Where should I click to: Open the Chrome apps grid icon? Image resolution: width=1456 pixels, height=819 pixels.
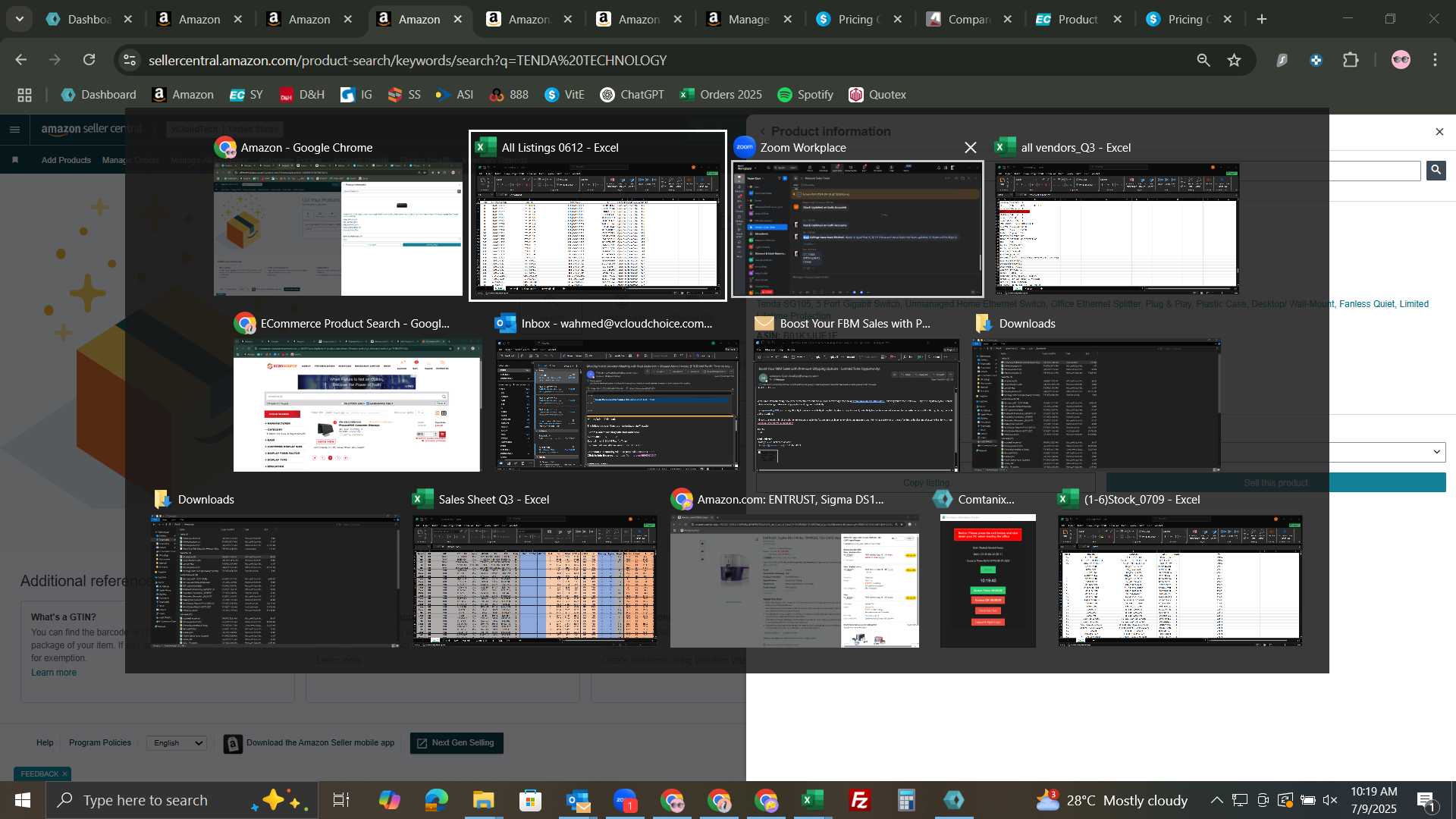tap(24, 95)
